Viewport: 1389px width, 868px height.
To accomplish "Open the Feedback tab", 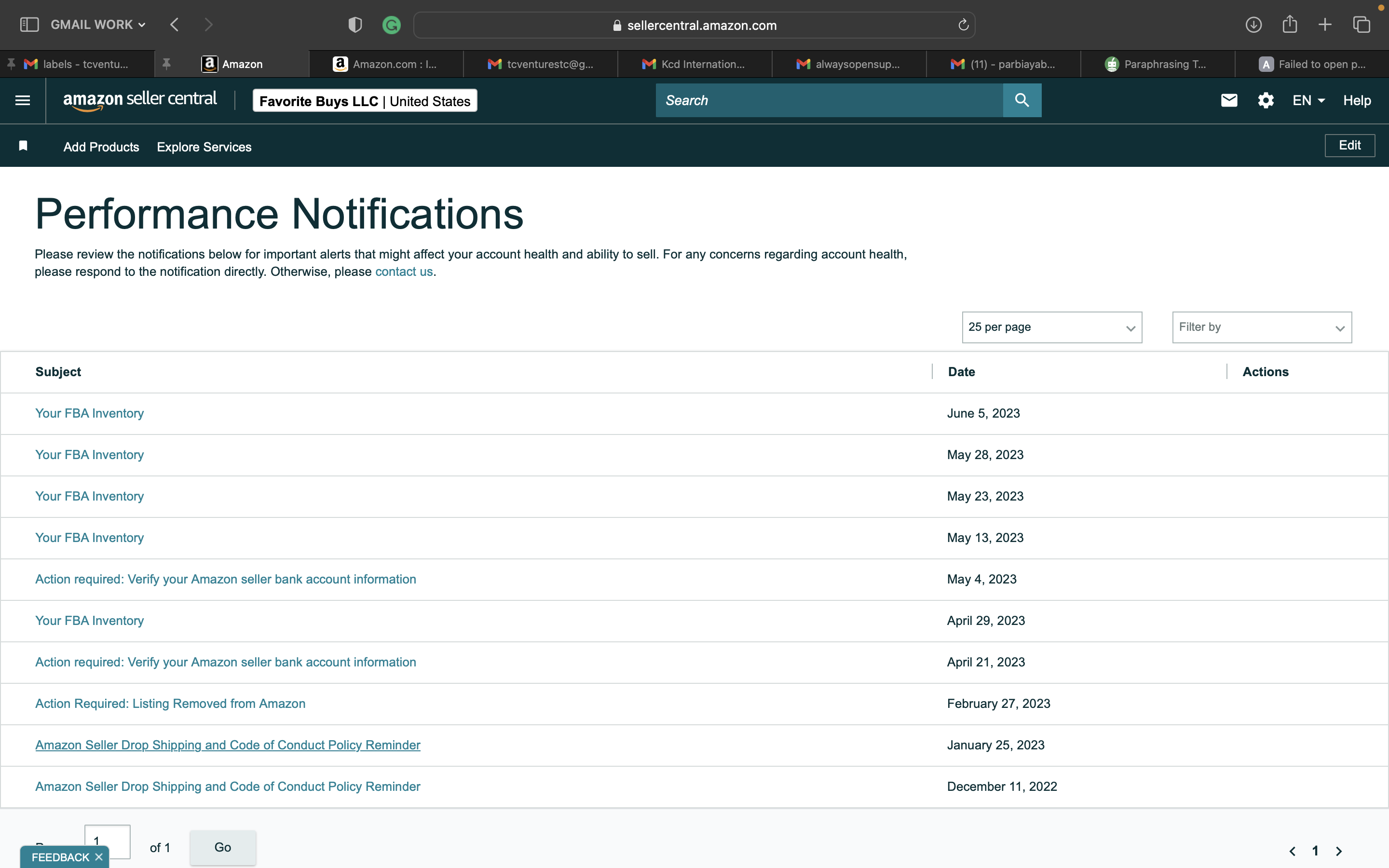I will (60, 857).
